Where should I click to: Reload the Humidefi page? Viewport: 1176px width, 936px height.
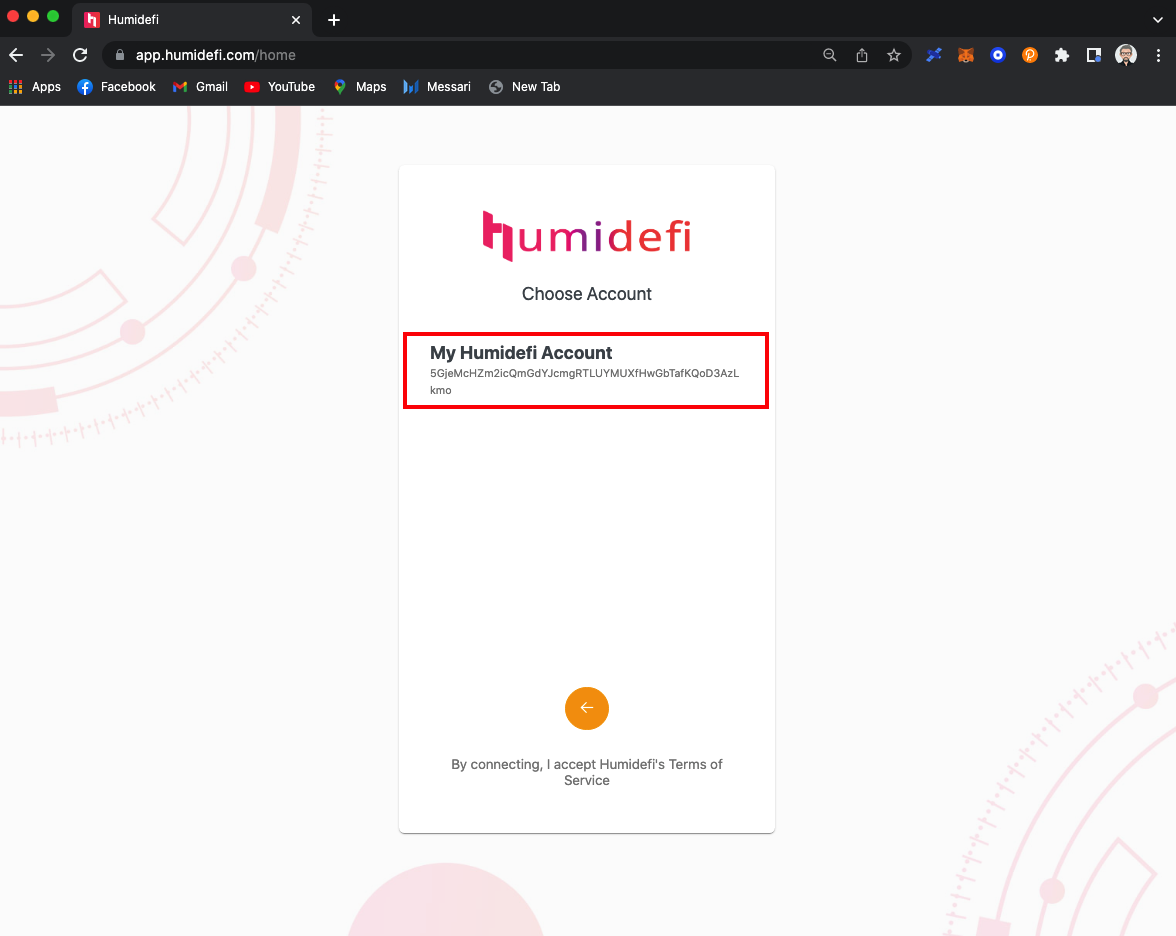(x=80, y=56)
